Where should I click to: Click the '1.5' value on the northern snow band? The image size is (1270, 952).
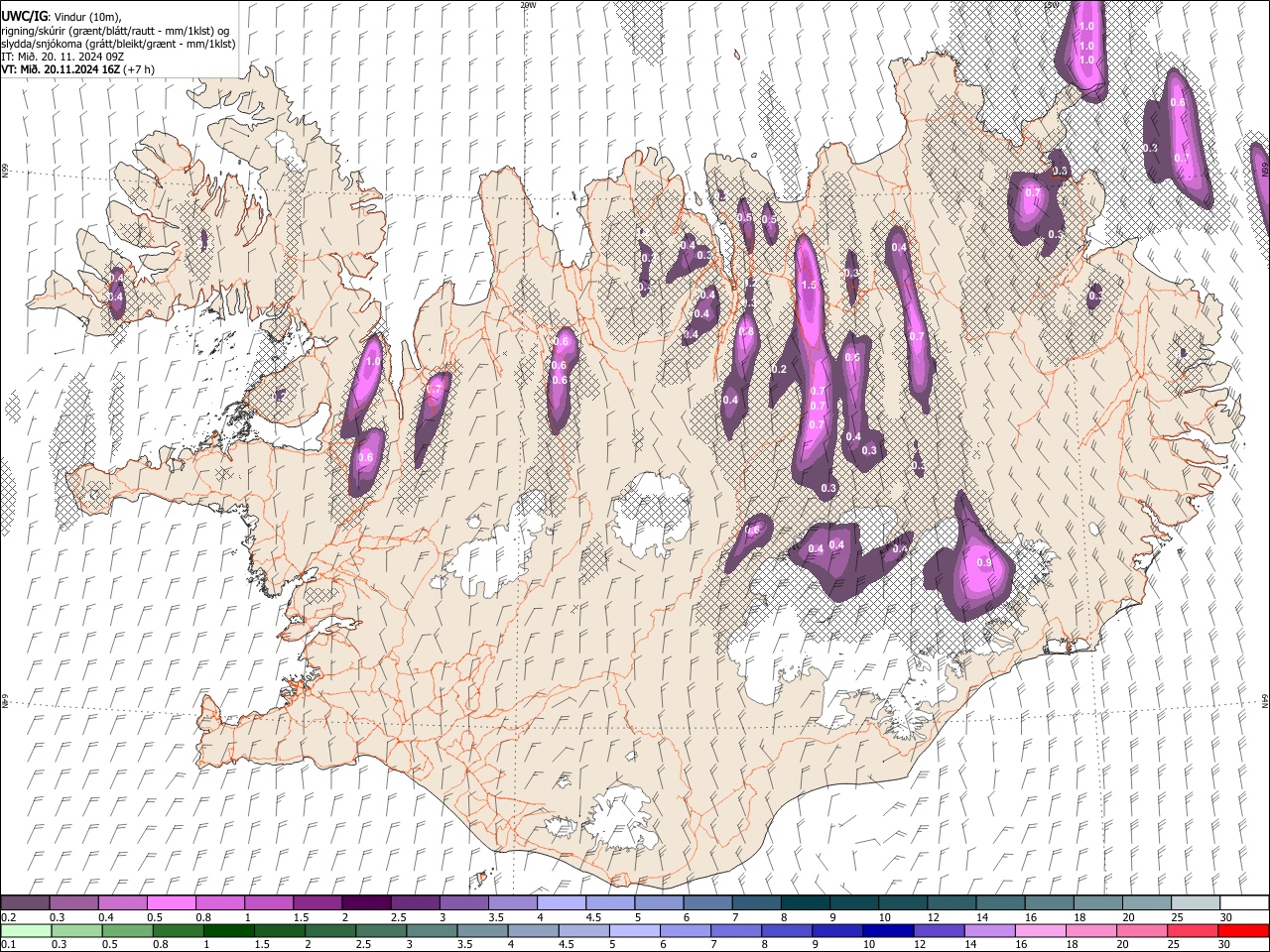[808, 286]
